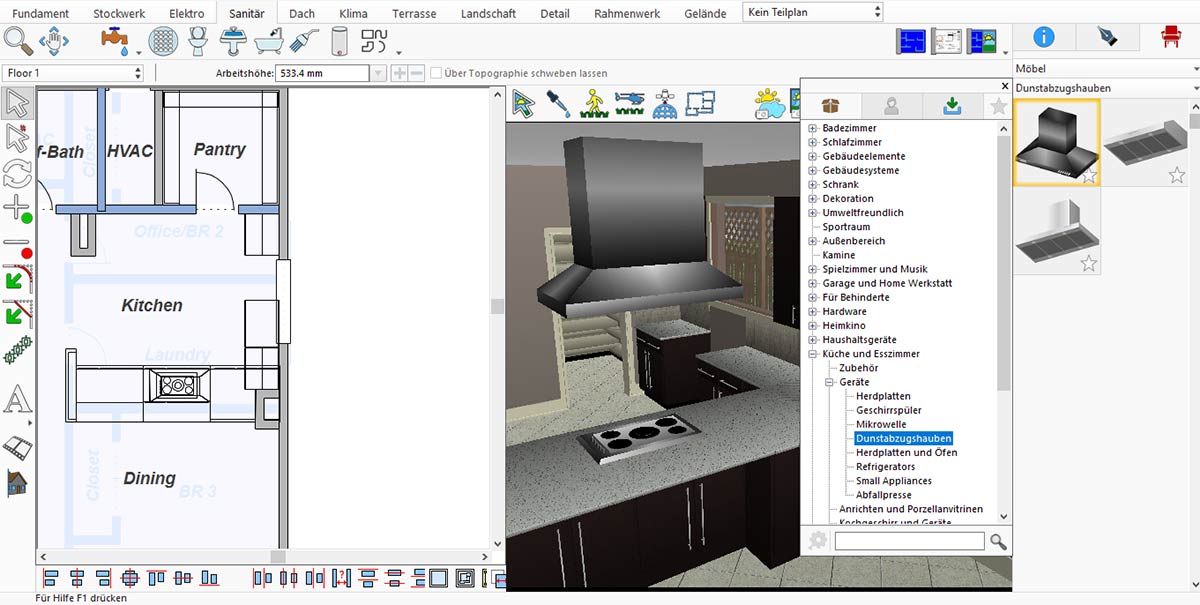Expand the Badezimmer tree node

tap(813, 129)
